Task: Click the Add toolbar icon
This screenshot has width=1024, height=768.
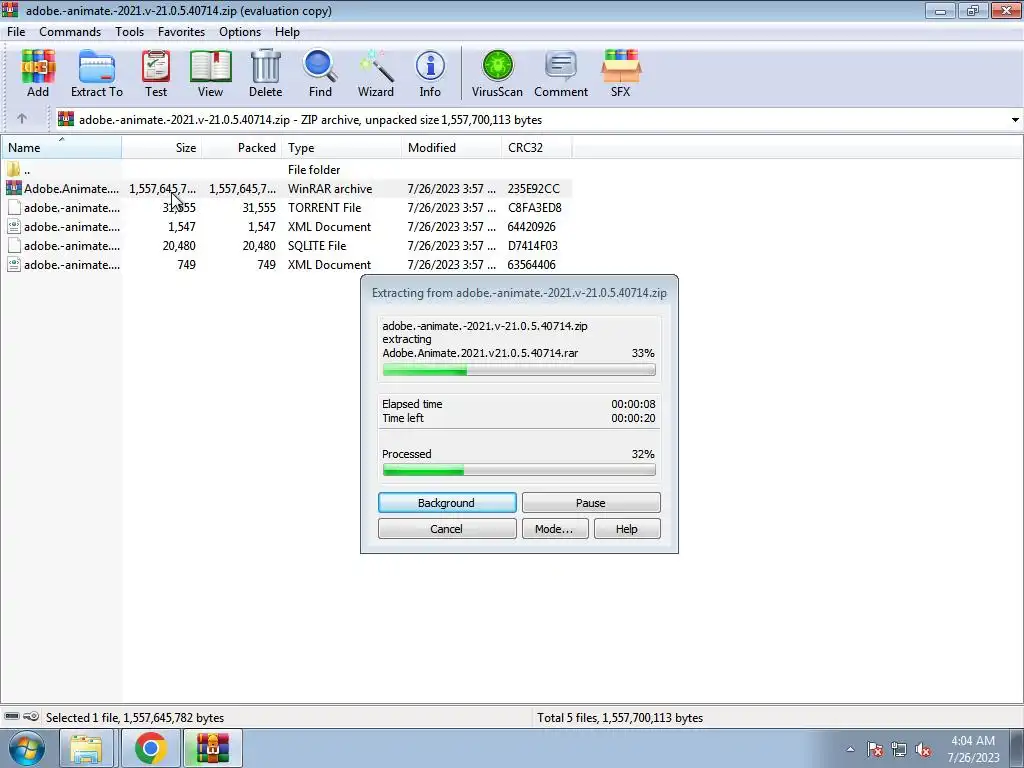Action: 38,73
